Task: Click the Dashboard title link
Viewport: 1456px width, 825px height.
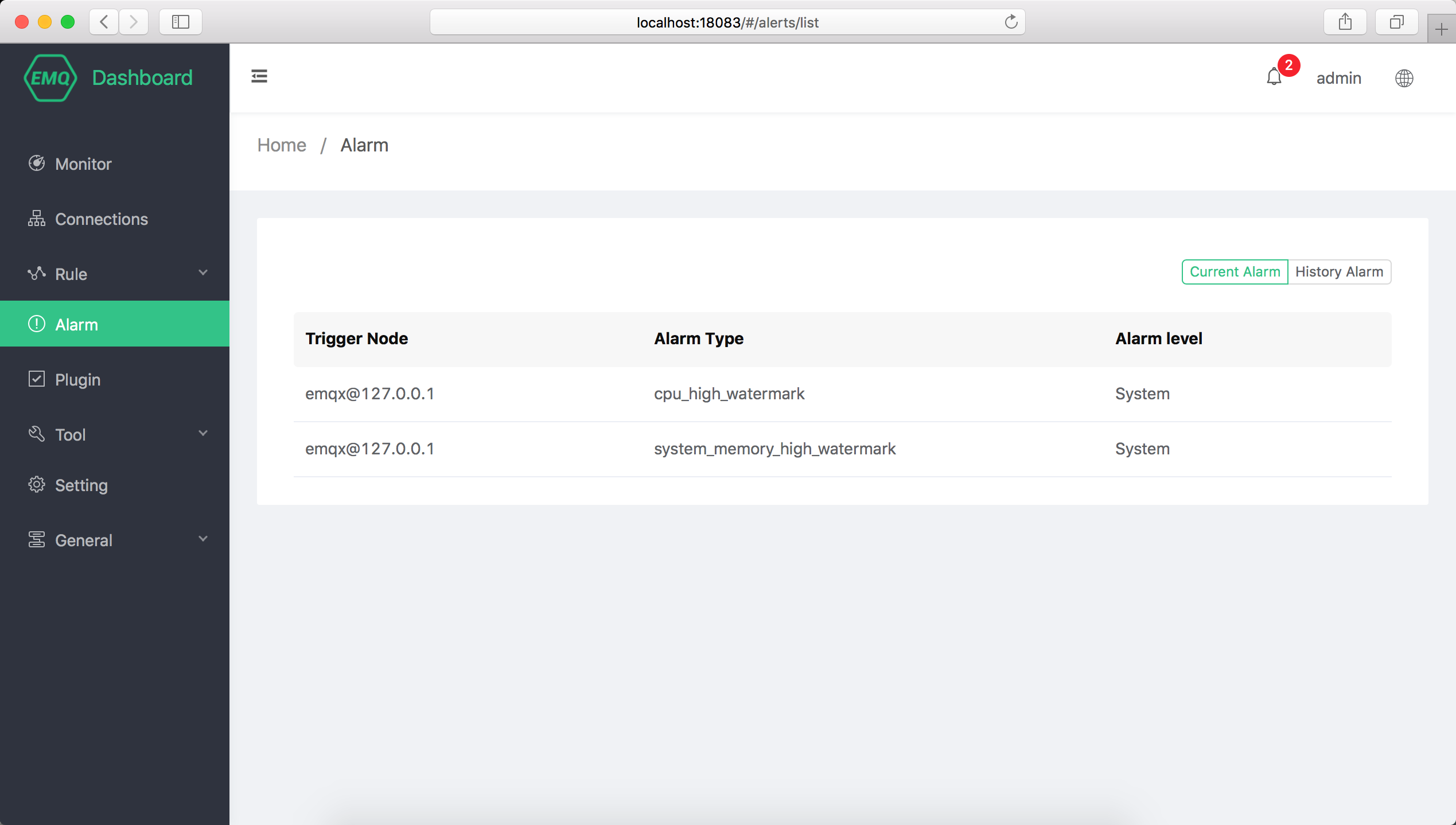Action: [x=142, y=78]
